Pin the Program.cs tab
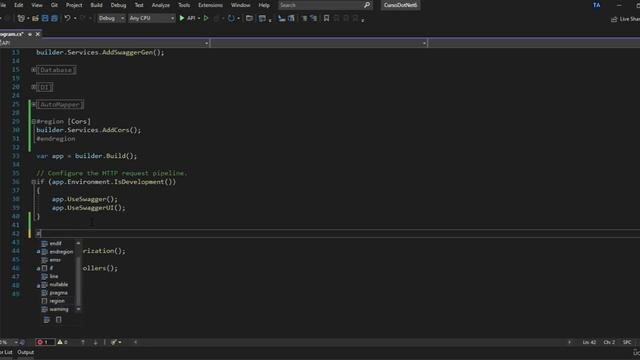The width and height of the screenshot is (640, 360). tap(30, 34)
